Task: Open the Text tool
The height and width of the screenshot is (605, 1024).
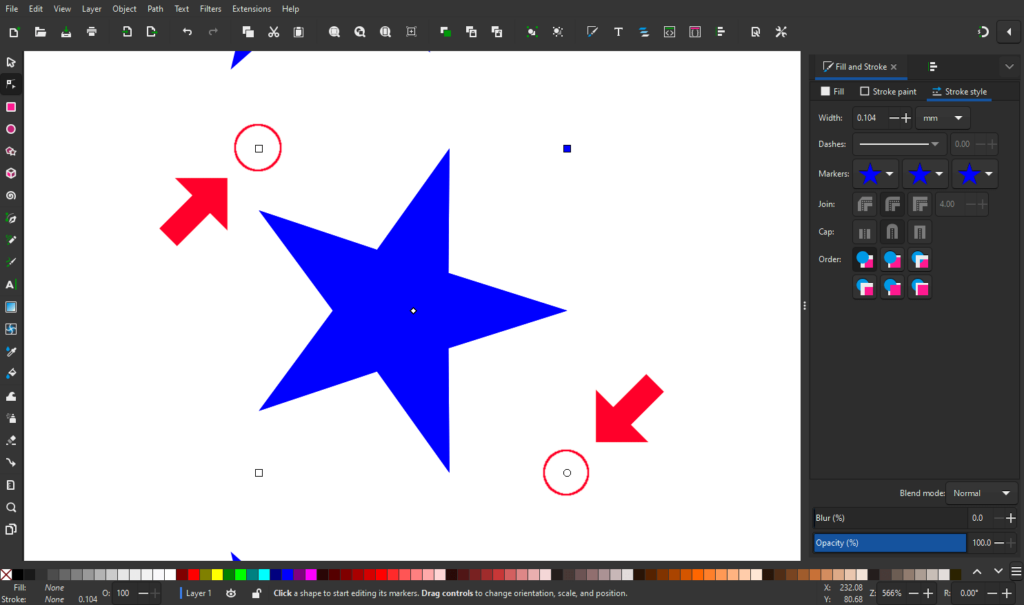Action: point(11,284)
